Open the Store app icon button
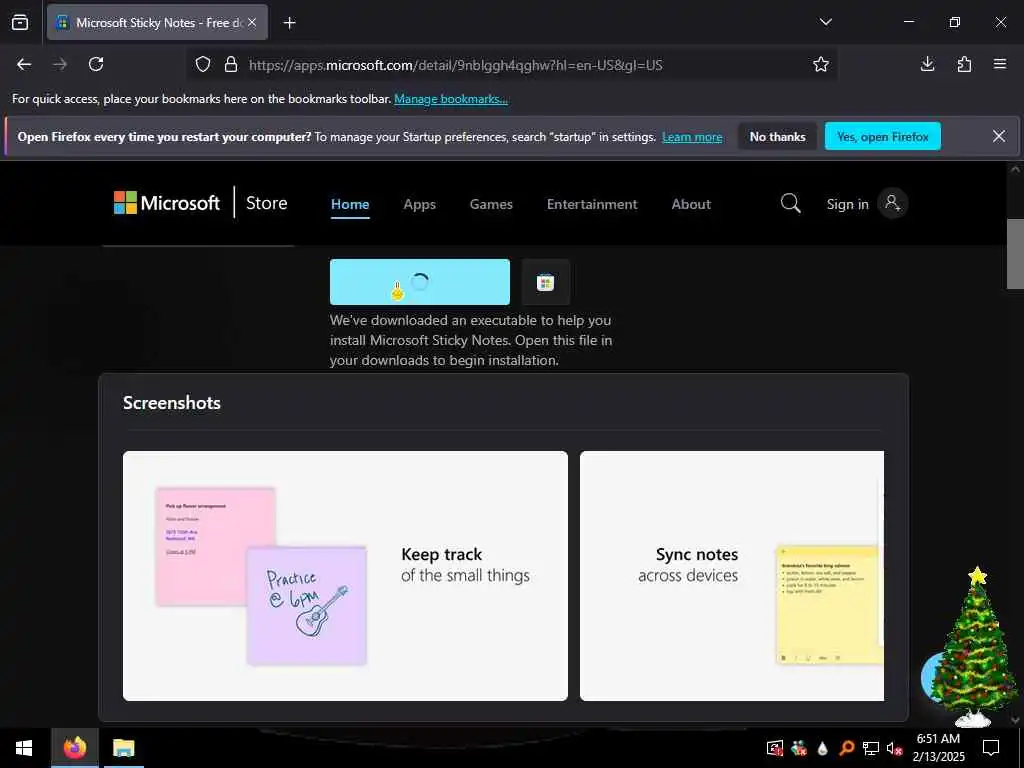This screenshot has width=1024, height=768. (545, 282)
